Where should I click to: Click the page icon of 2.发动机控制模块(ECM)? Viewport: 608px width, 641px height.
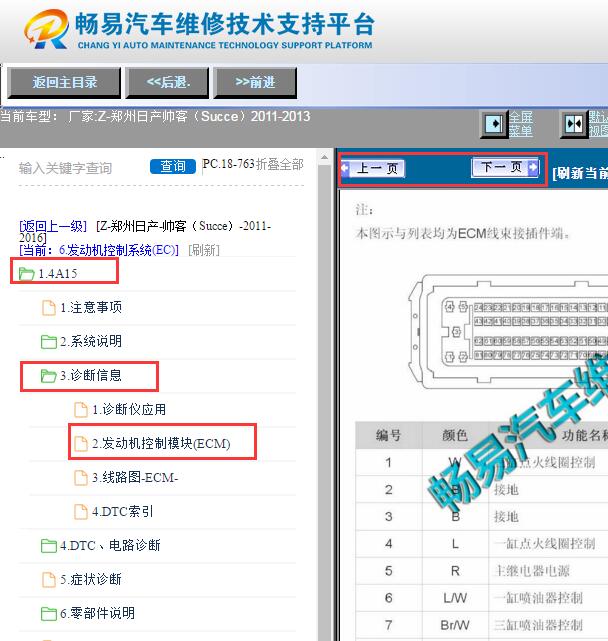point(81,443)
